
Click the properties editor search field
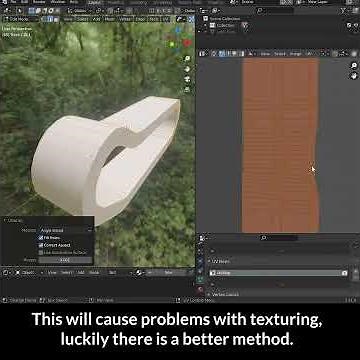point(278,238)
